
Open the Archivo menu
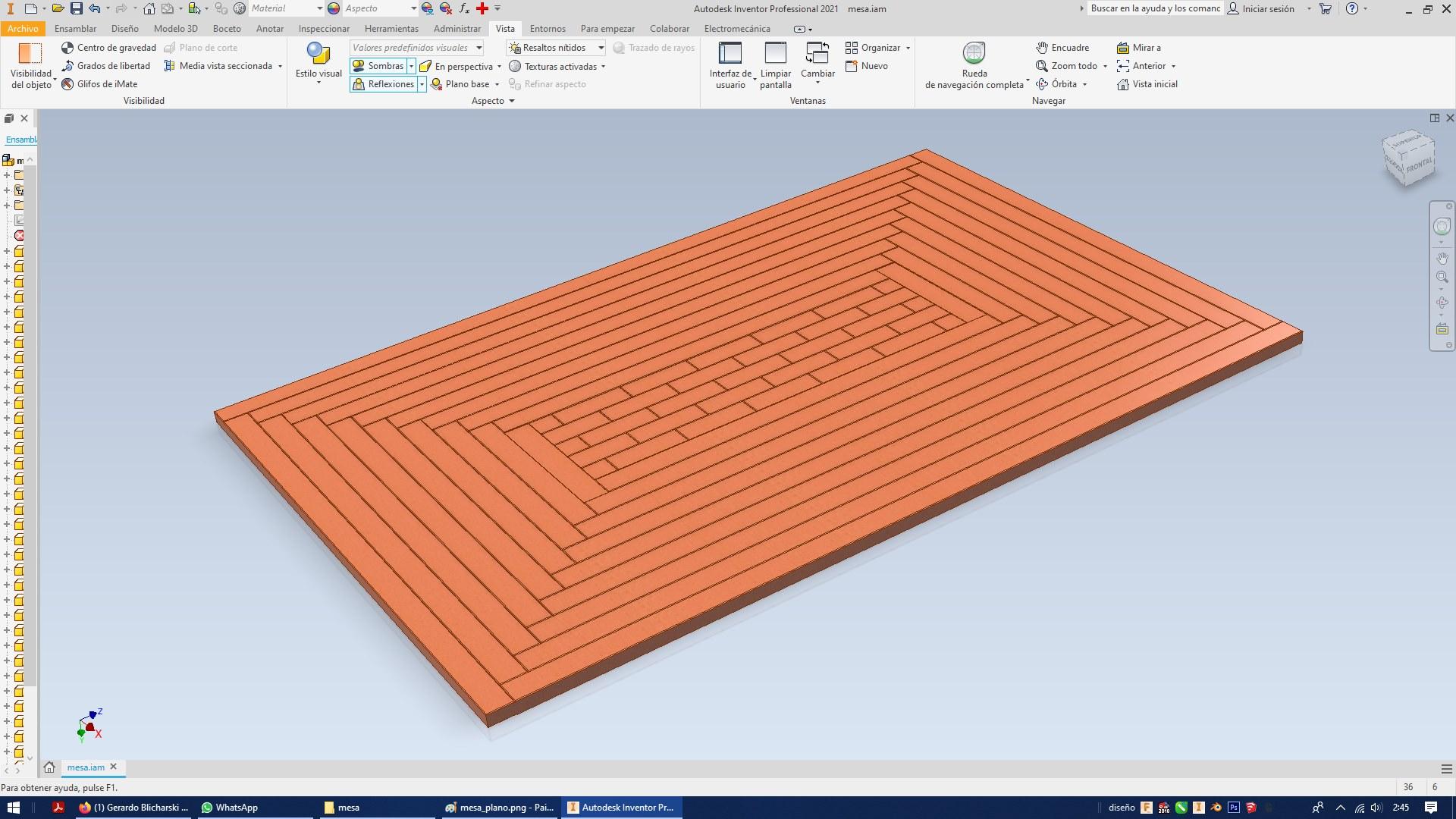pyautogui.click(x=23, y=29)
